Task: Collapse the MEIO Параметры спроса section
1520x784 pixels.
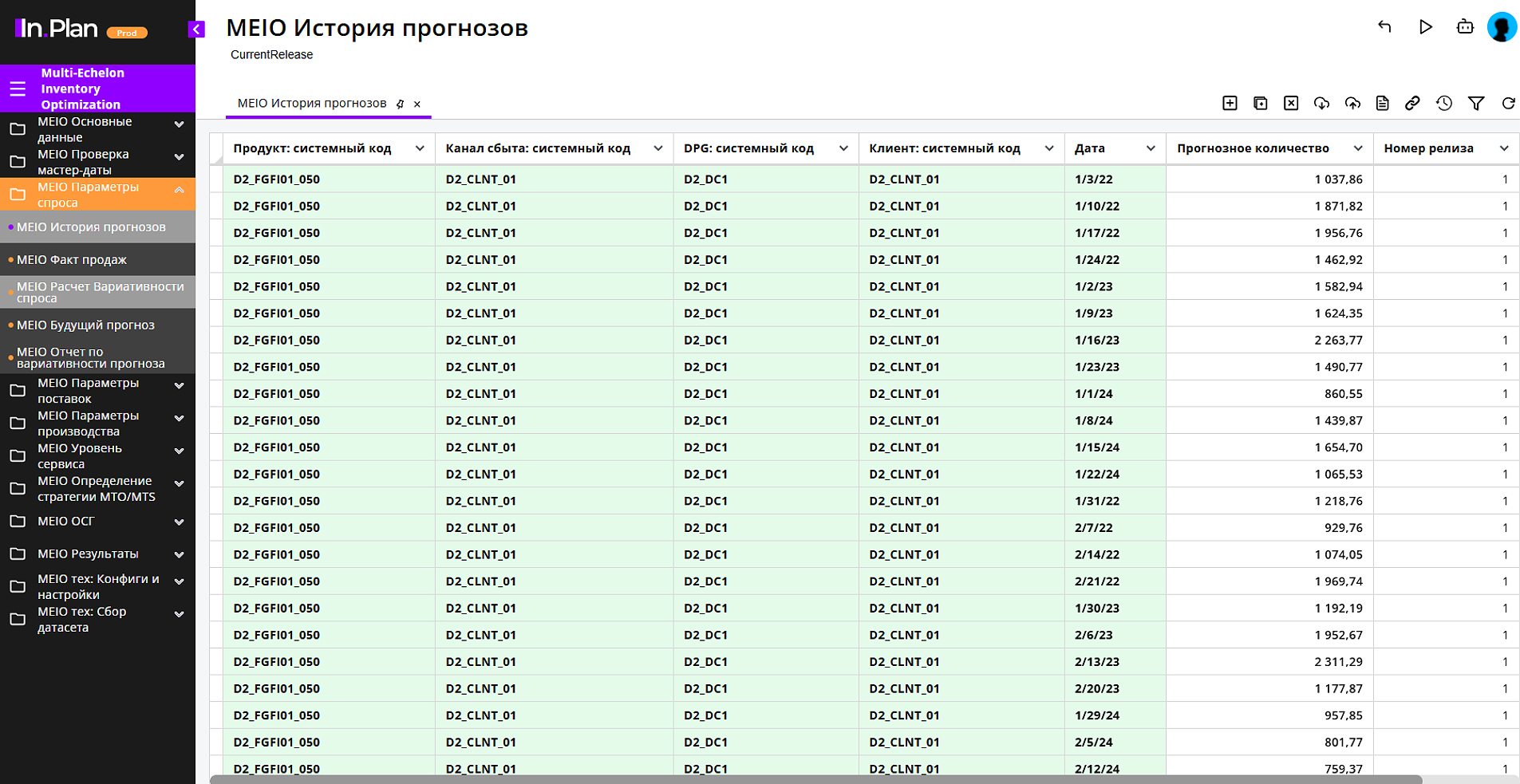Action: coord(180,190)
